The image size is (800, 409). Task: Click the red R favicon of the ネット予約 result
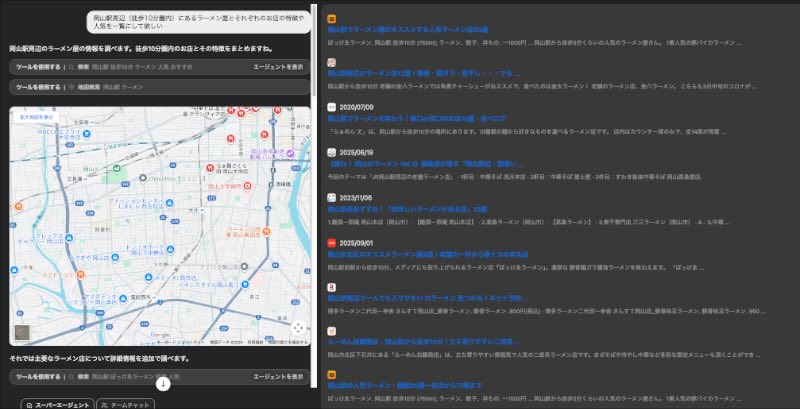332,287
